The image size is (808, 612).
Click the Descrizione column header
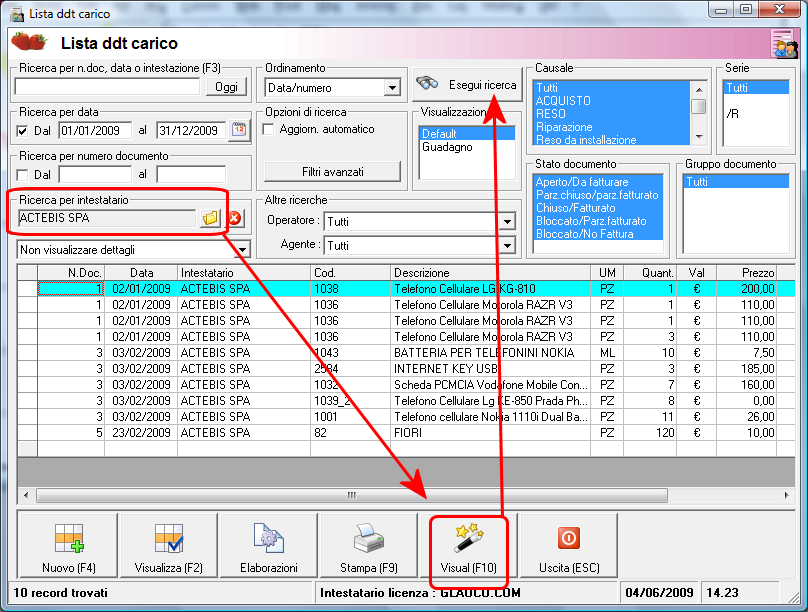pyautogui.click(x=491, y=273)
